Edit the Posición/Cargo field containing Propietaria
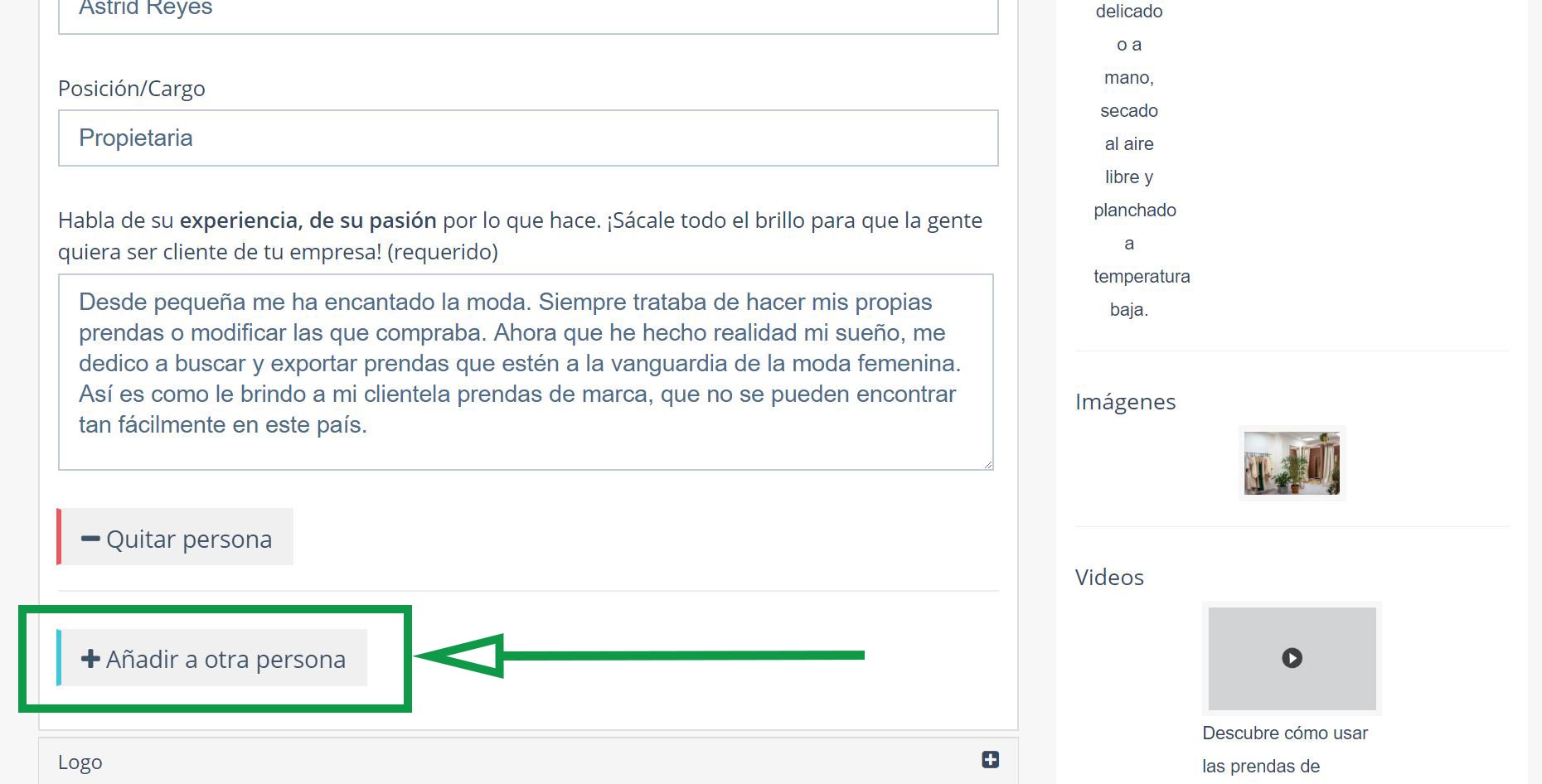 [x=528, y=138]
